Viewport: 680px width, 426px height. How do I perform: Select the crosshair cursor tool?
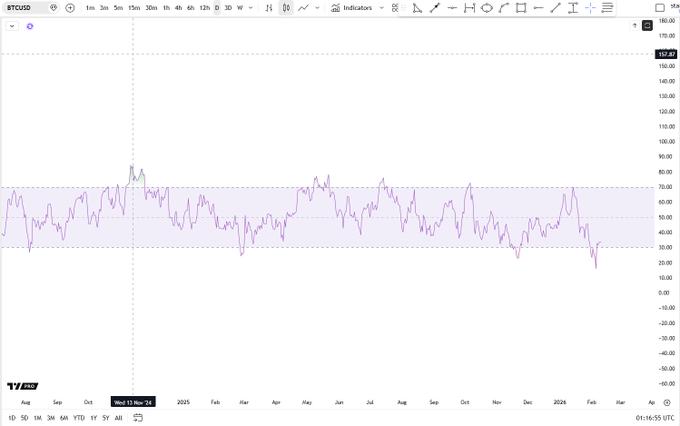(590, 8)
